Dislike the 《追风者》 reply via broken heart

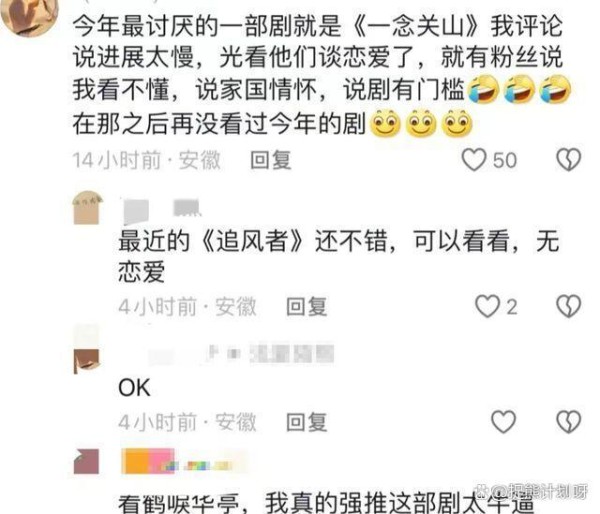click(569, 306)
